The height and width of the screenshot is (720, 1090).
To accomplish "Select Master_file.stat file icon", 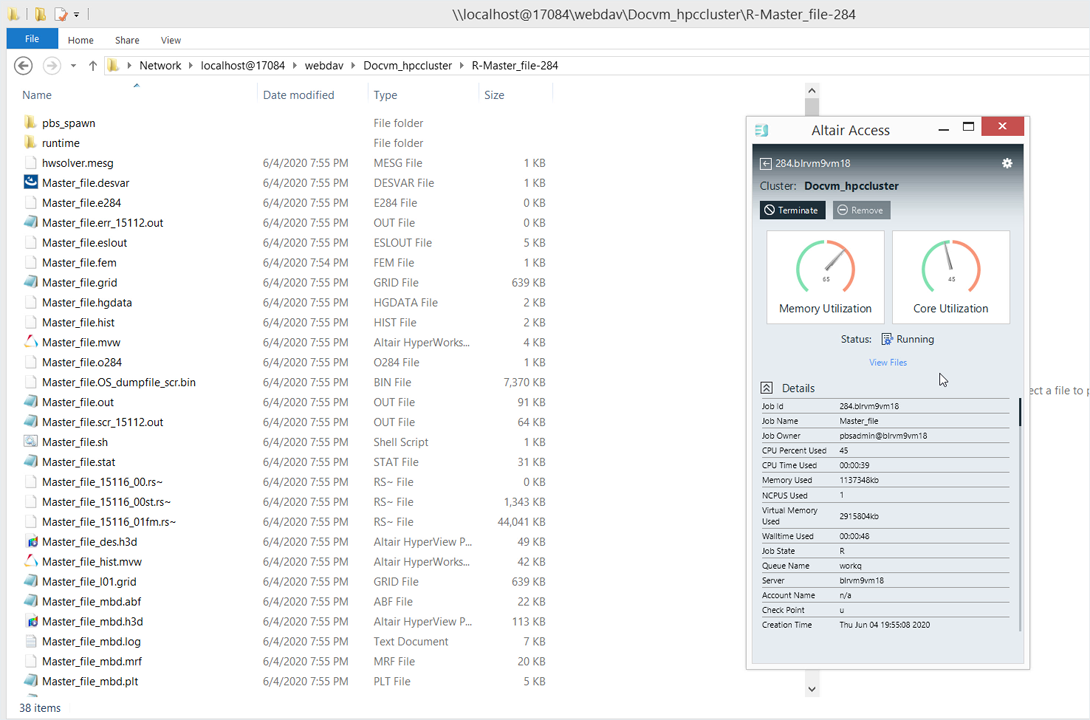I will coord(31,461).
